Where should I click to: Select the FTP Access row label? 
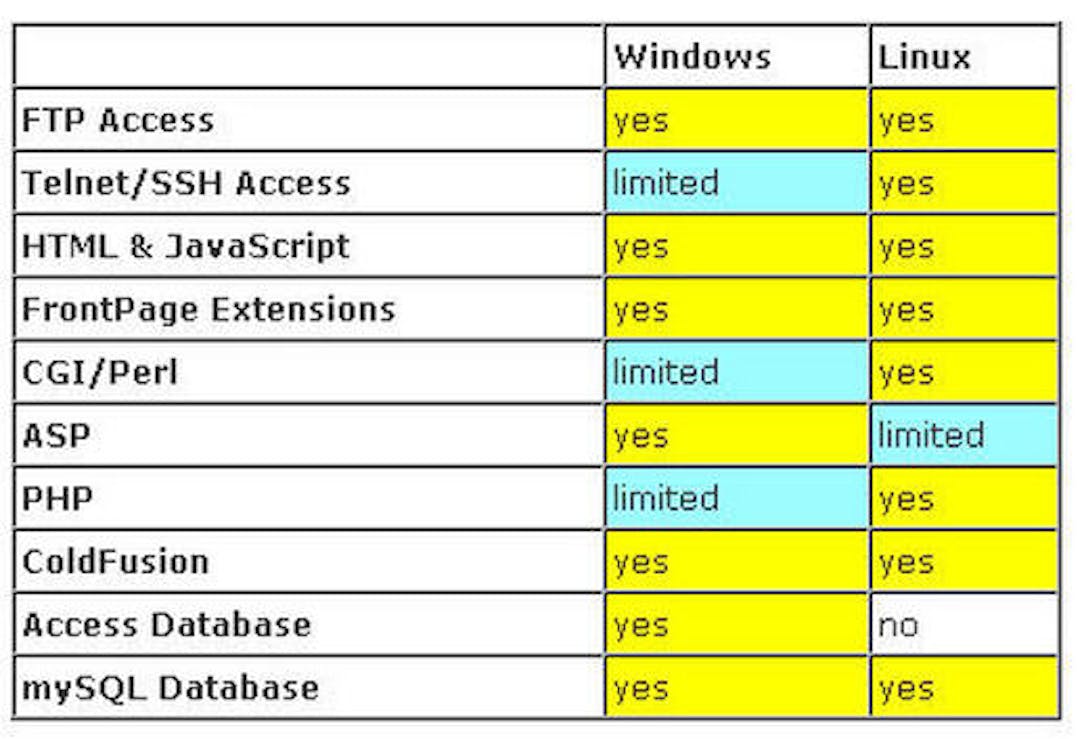coord(118,120)
